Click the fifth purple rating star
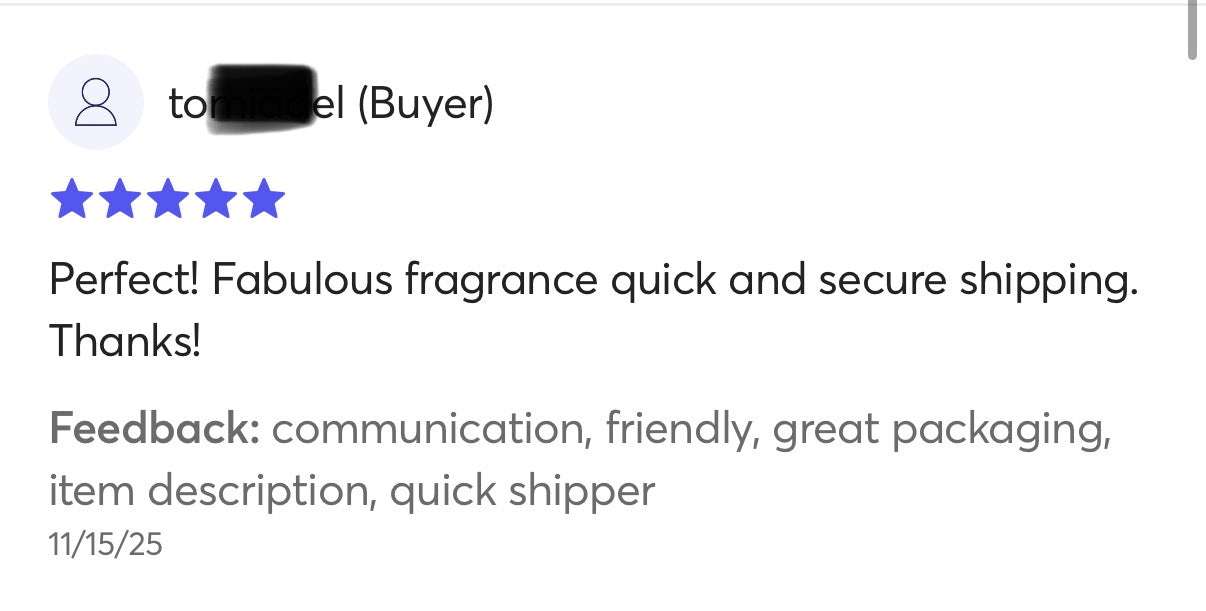Viewport: 1206px width, 611px height. click(x=263, y=199)
